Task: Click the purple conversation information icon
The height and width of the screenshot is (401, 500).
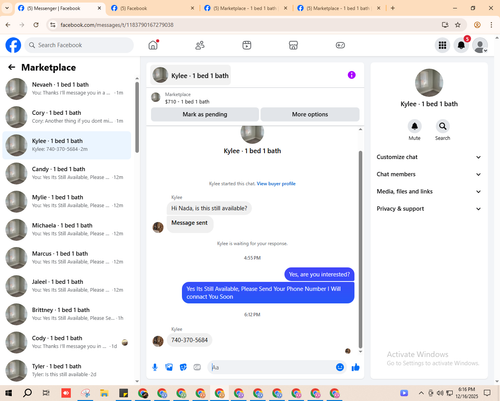Action: (x=352, y=75)
